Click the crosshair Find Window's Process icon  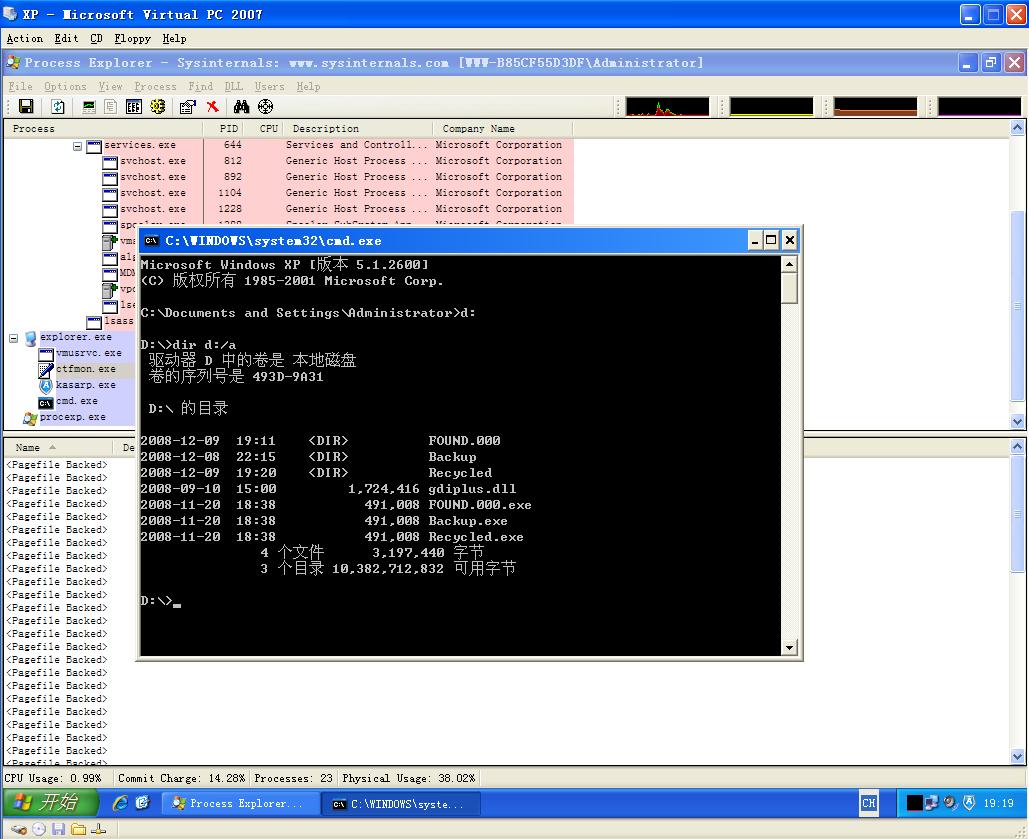tap(265, 106)
